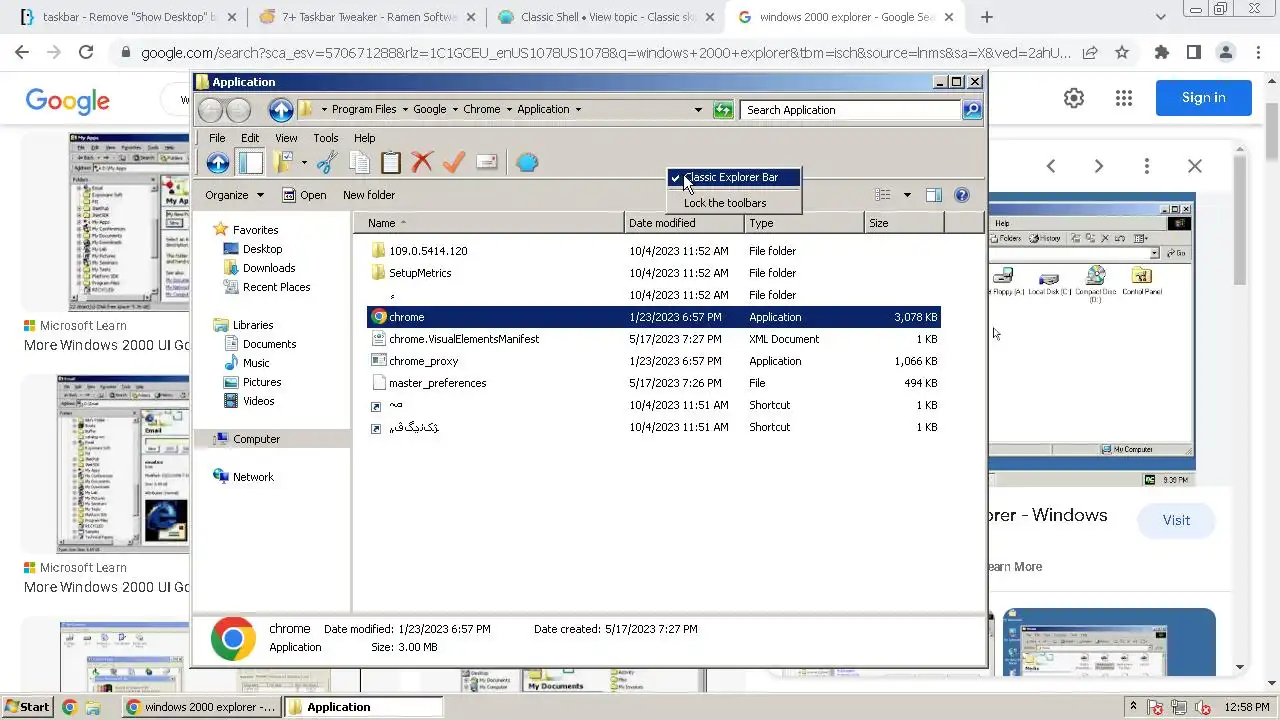
Task: Click the bookmark star in Chrome address bar
Action: 1122,52
